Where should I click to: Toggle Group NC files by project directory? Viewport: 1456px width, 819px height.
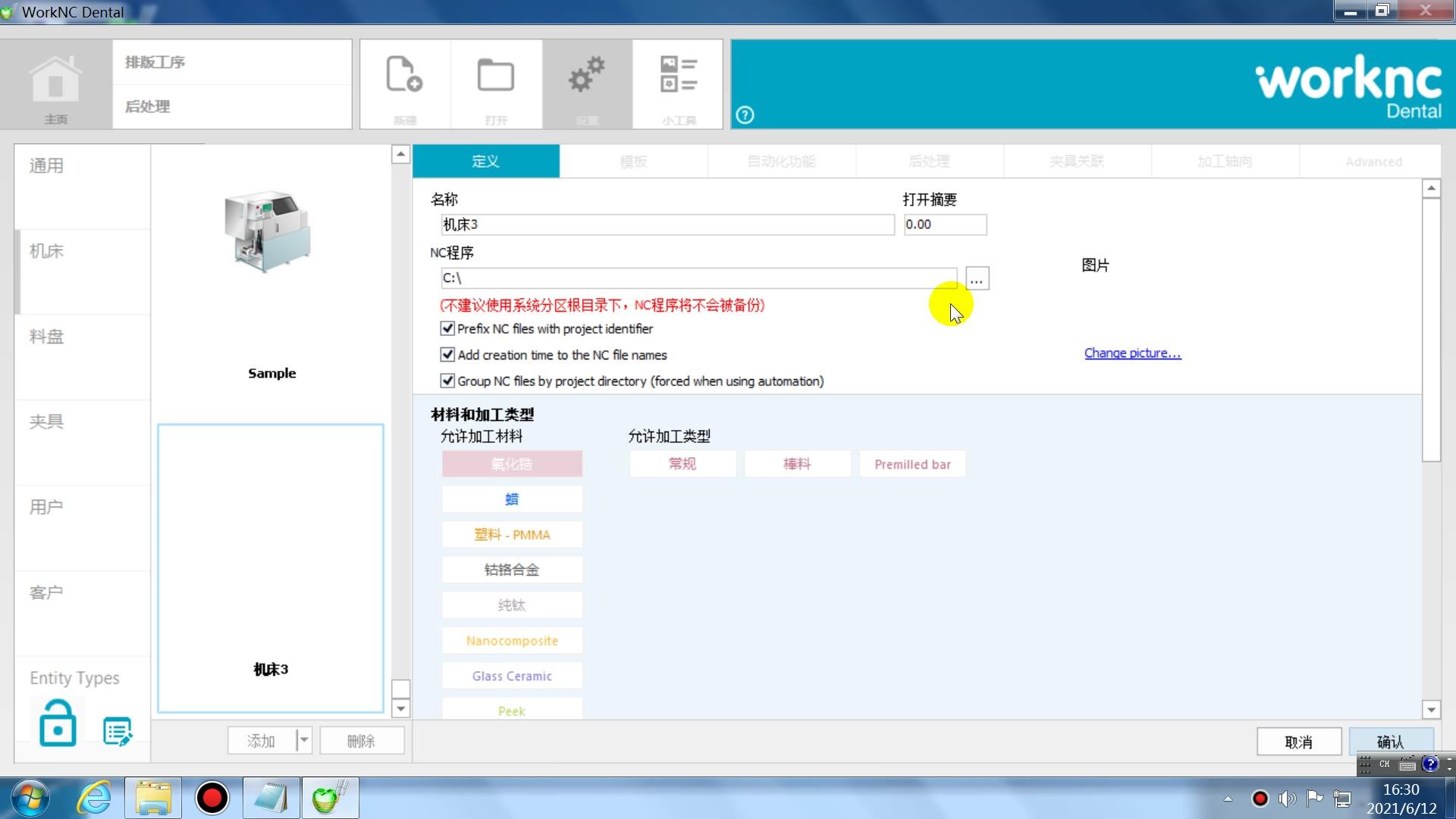(x=447, y=381)
